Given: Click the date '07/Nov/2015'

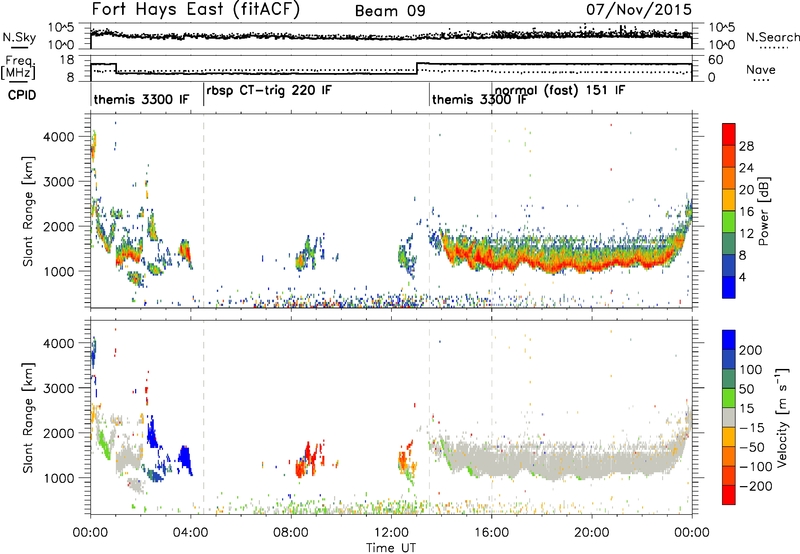Looking at the screenshot, I should (639, 9).
